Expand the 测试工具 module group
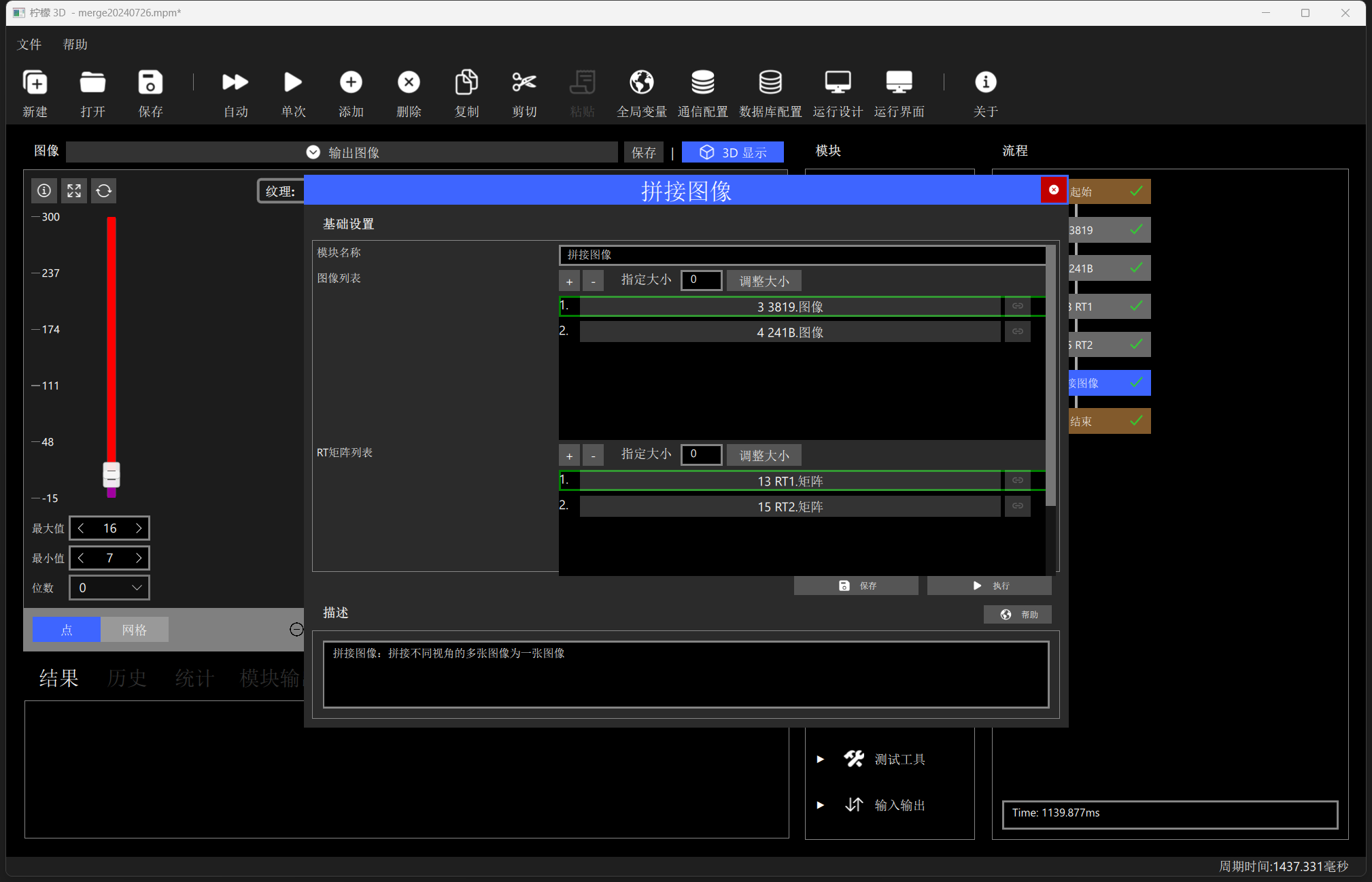 pos(821,759)
